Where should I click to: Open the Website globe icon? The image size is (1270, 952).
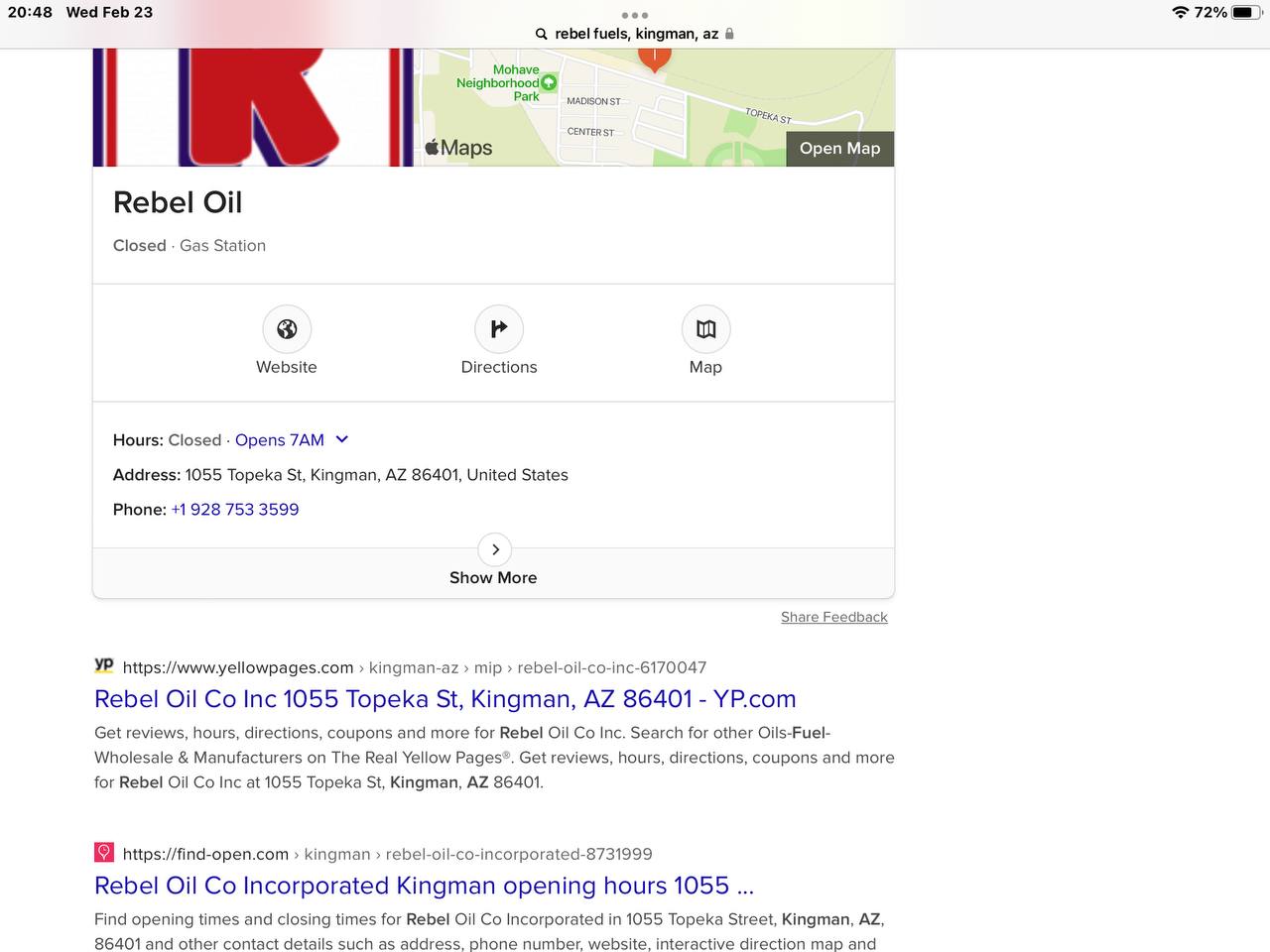pyautogui.click(x=287, y=329)
